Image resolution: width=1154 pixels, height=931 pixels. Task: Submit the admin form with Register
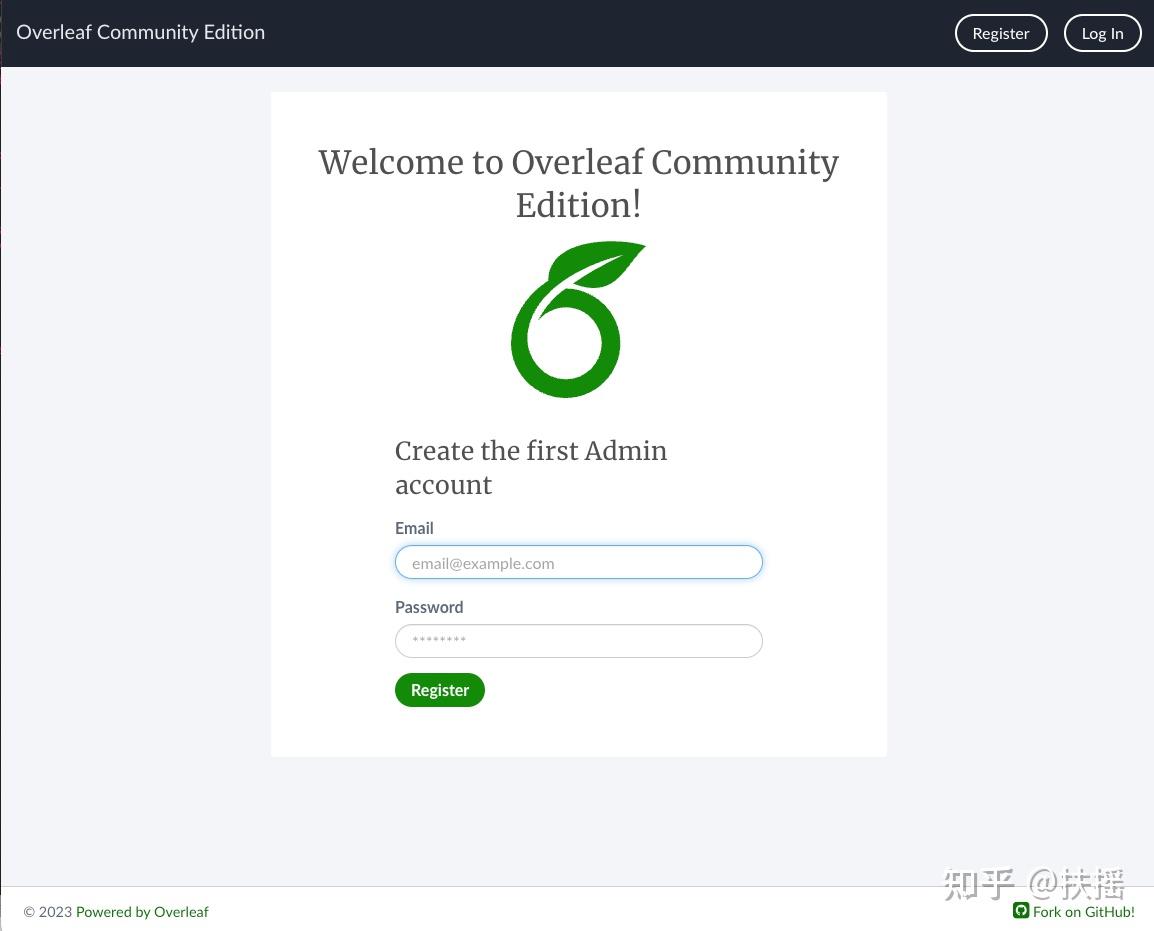click(439, 689)
